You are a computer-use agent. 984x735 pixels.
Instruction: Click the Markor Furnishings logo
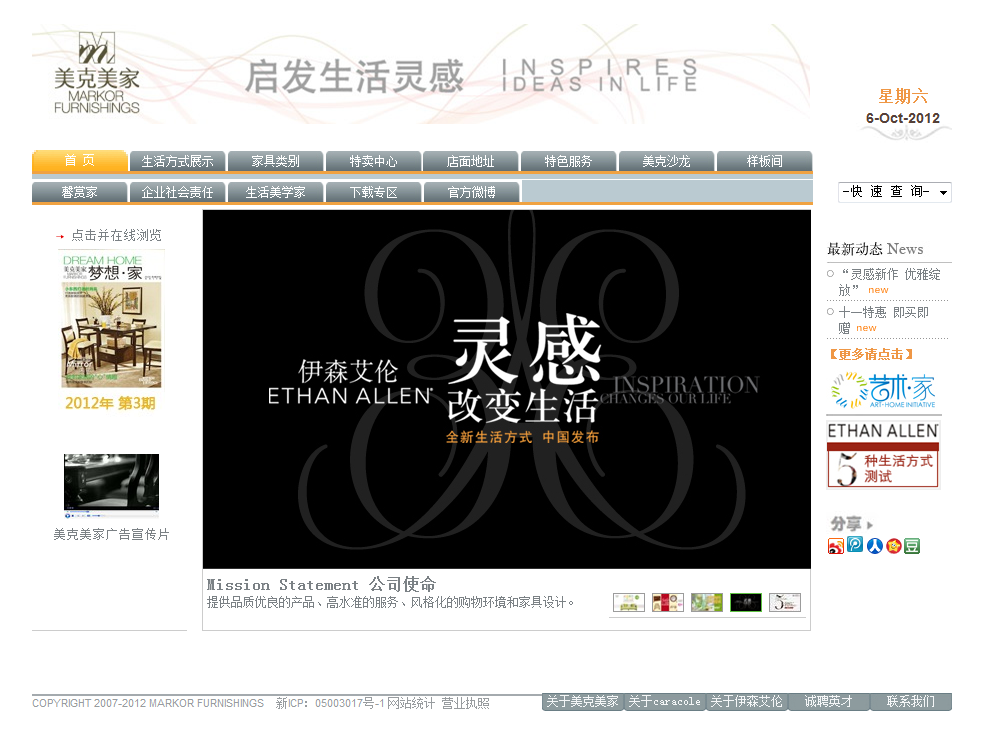click(97, 73)
